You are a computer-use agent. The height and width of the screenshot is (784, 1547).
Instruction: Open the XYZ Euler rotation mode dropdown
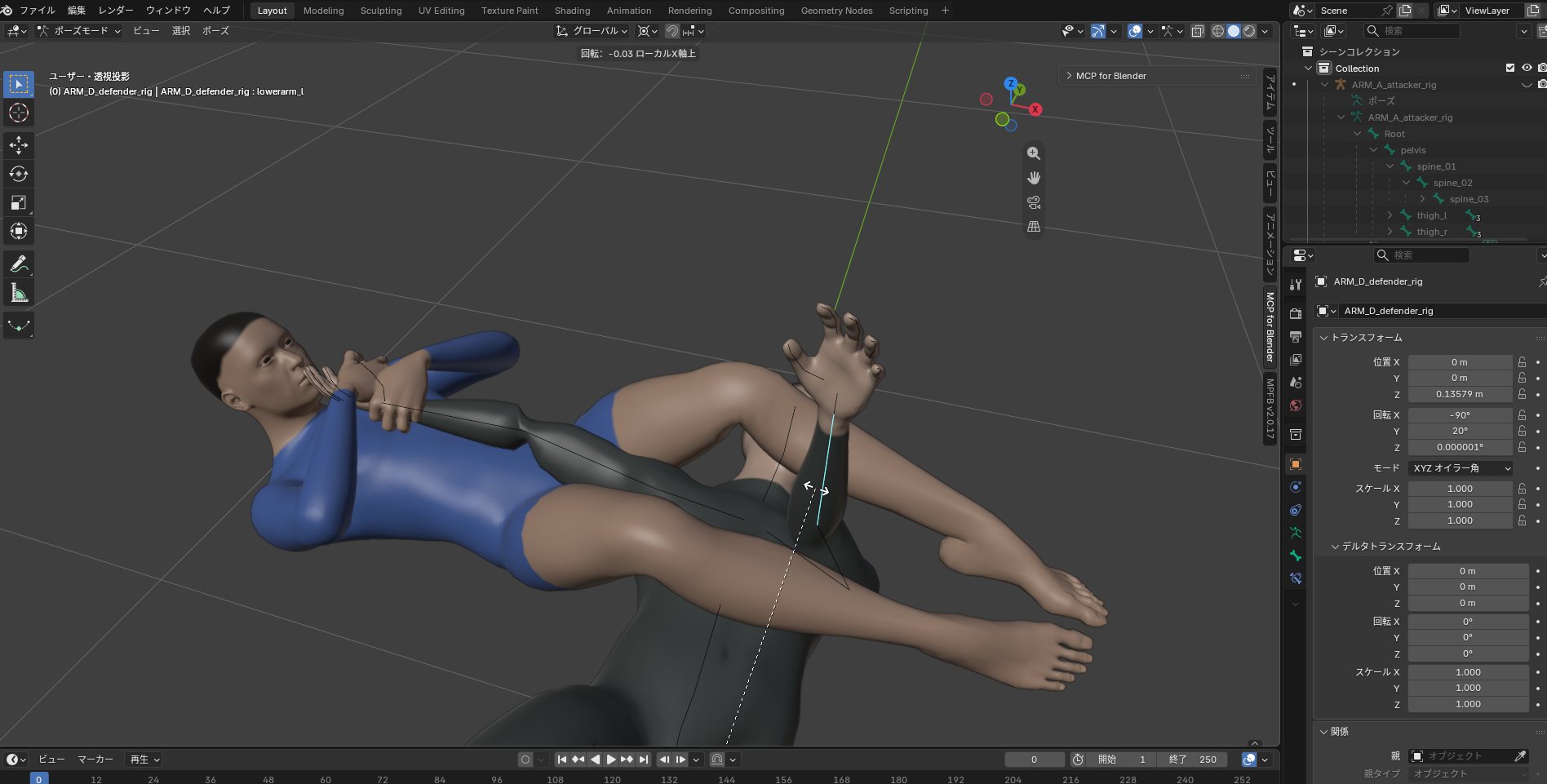[x=1461, y=468]
